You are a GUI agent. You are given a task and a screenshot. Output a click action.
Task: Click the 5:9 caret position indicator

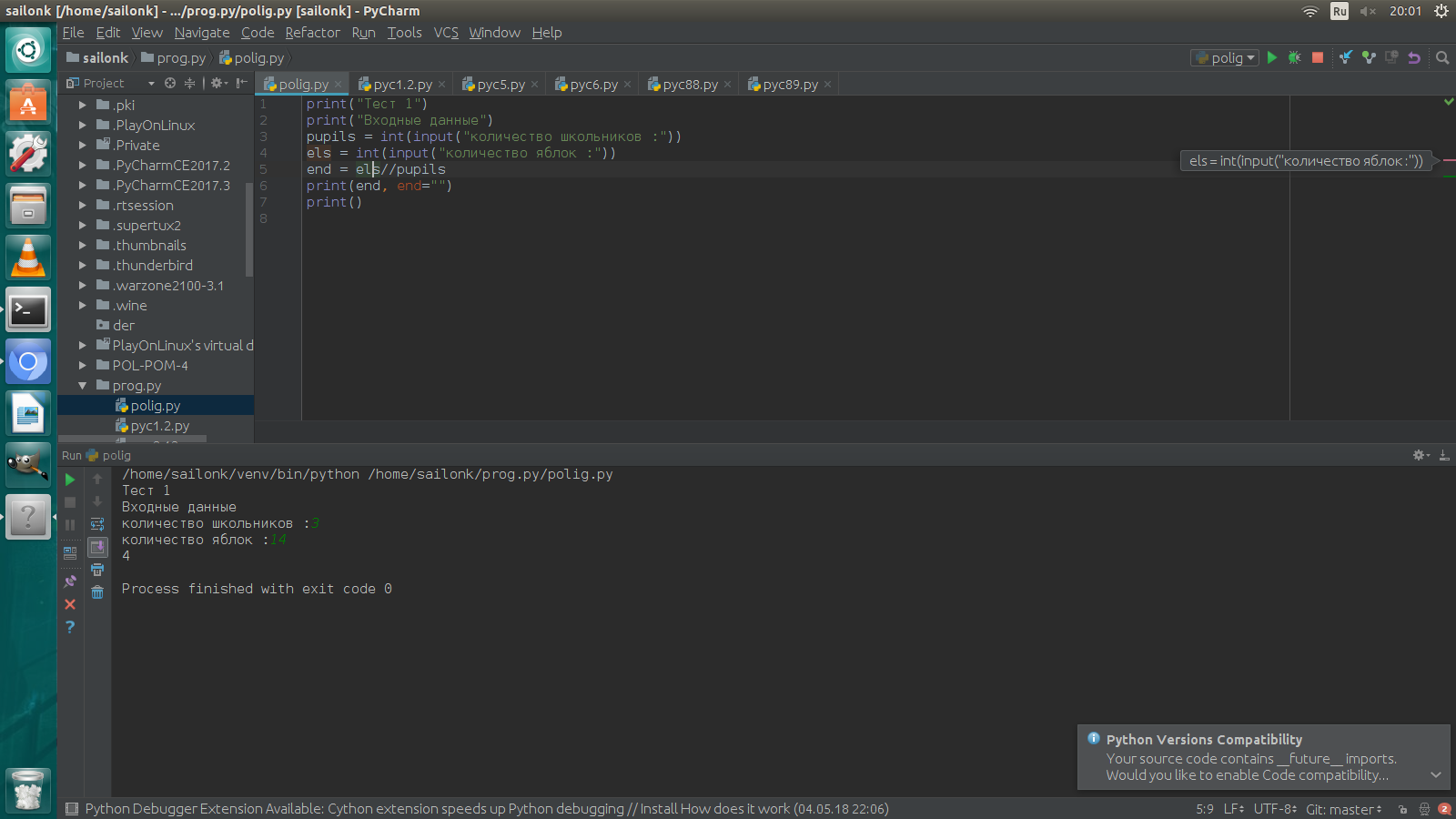click(x=1204, y=809)
